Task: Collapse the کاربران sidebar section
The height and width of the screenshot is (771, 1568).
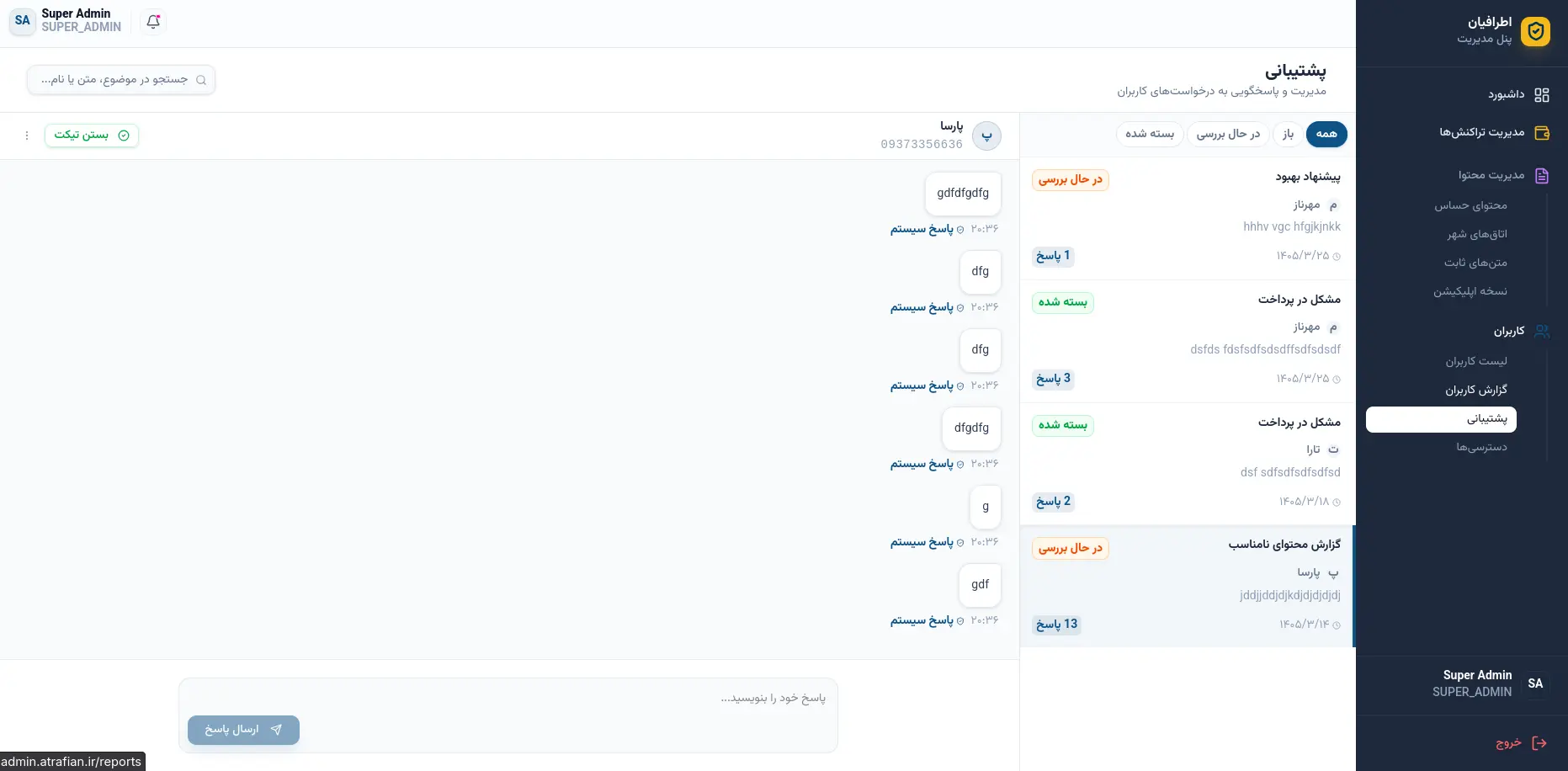Action: tap(1463, 331)
